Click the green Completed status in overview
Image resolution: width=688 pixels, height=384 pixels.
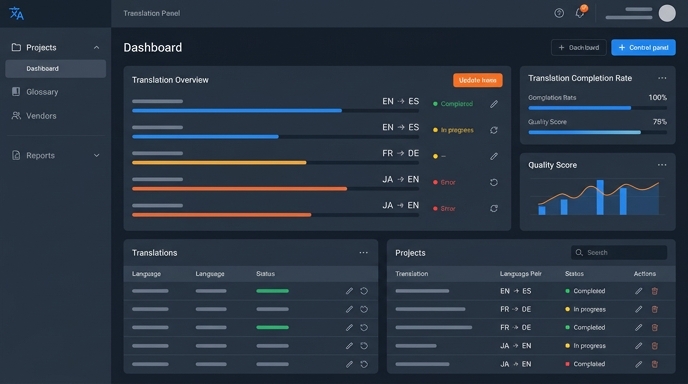pos(453,104)
